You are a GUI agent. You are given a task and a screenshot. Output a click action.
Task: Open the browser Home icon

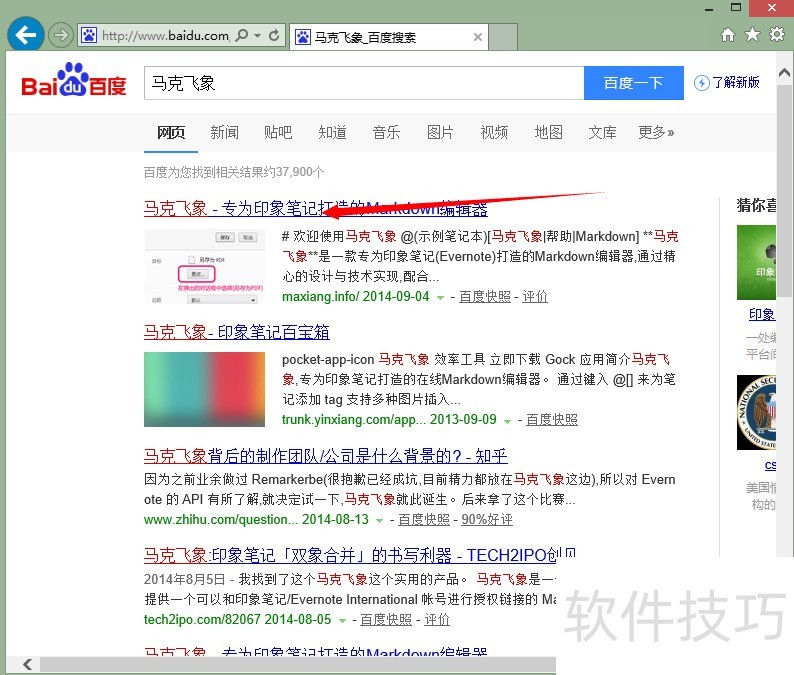[728, 34]
